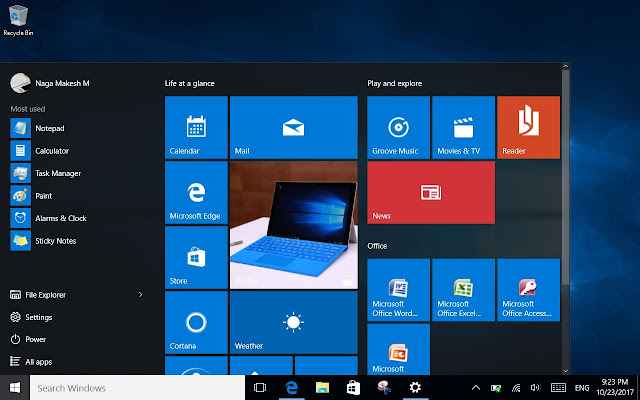Open the Cortana tile
The image size is (640, 400).
[196, 322]
